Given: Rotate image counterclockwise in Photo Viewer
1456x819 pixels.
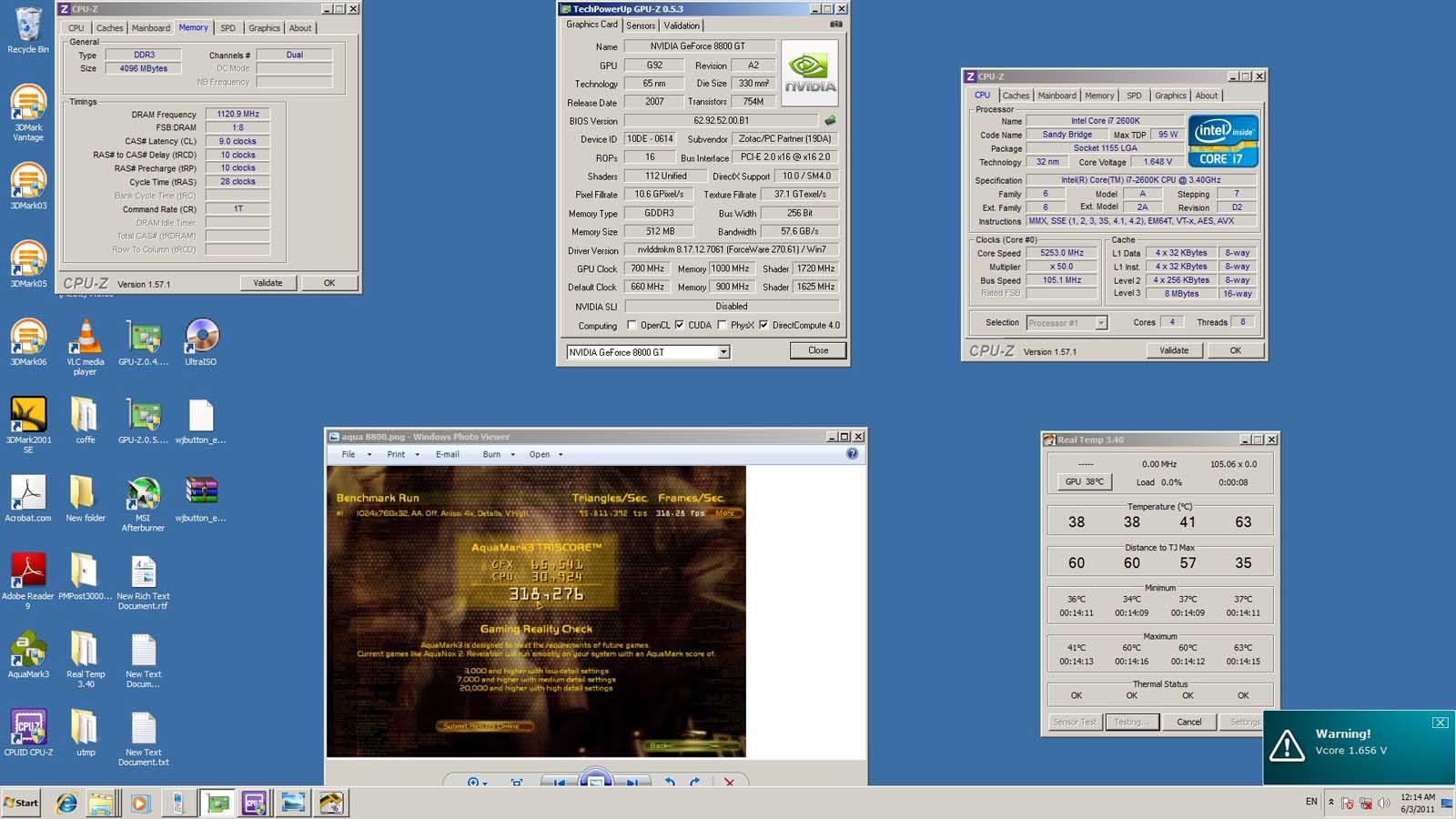Looking at the screenshot, I should click(x=670, y=782).
